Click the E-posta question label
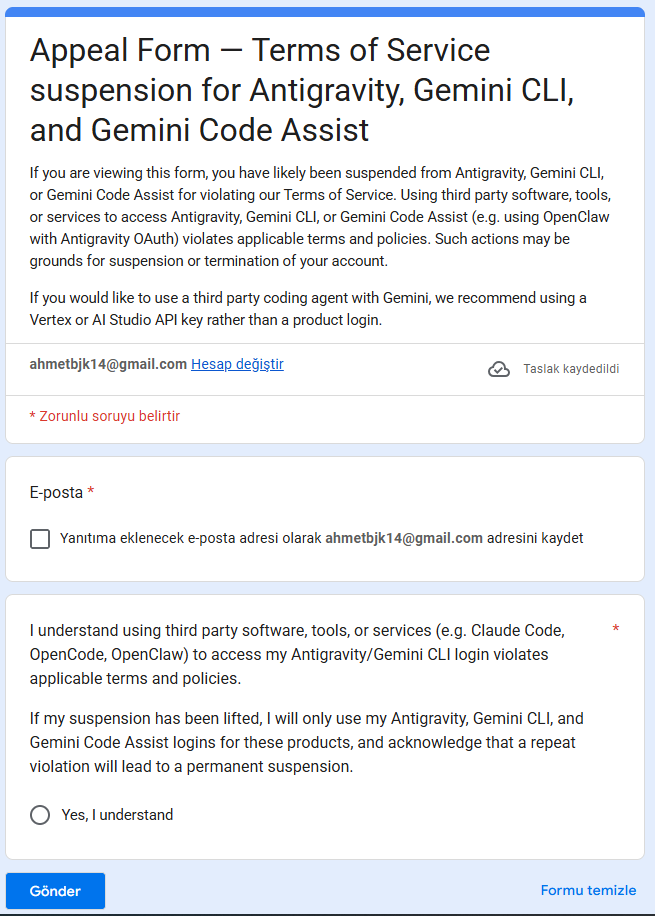The image size is (655, 916). tap(56, 492)
